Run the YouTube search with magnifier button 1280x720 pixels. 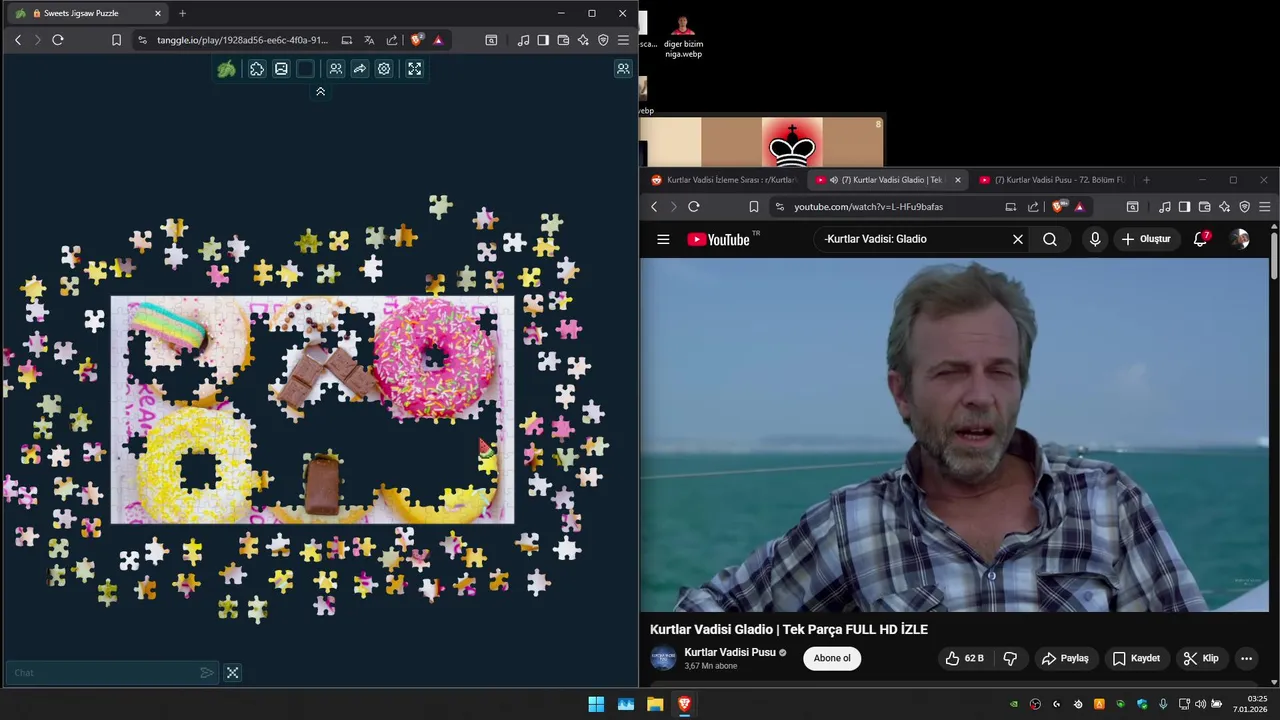point(1049,239)
